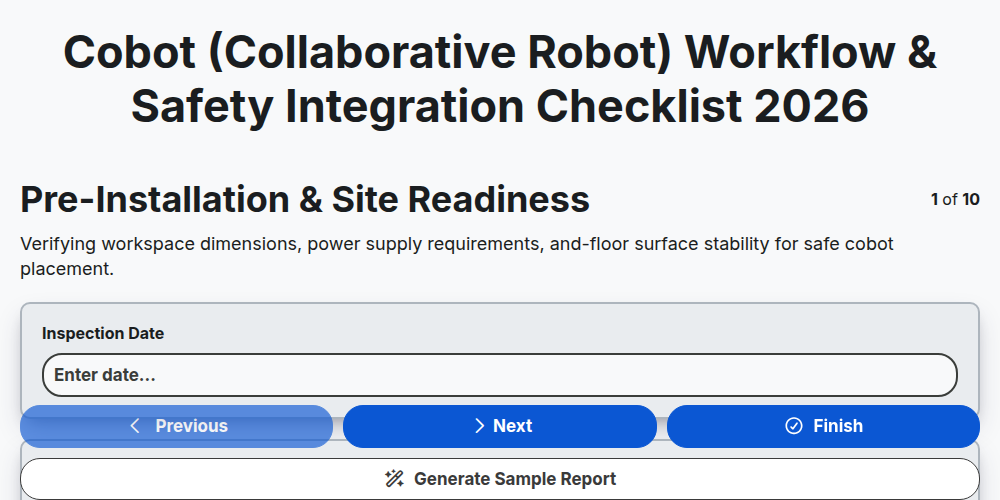Click the right chevron icon beside Next
This screenshot has height=500, width=1000.
pyautogui.click(x=480, y=426)
